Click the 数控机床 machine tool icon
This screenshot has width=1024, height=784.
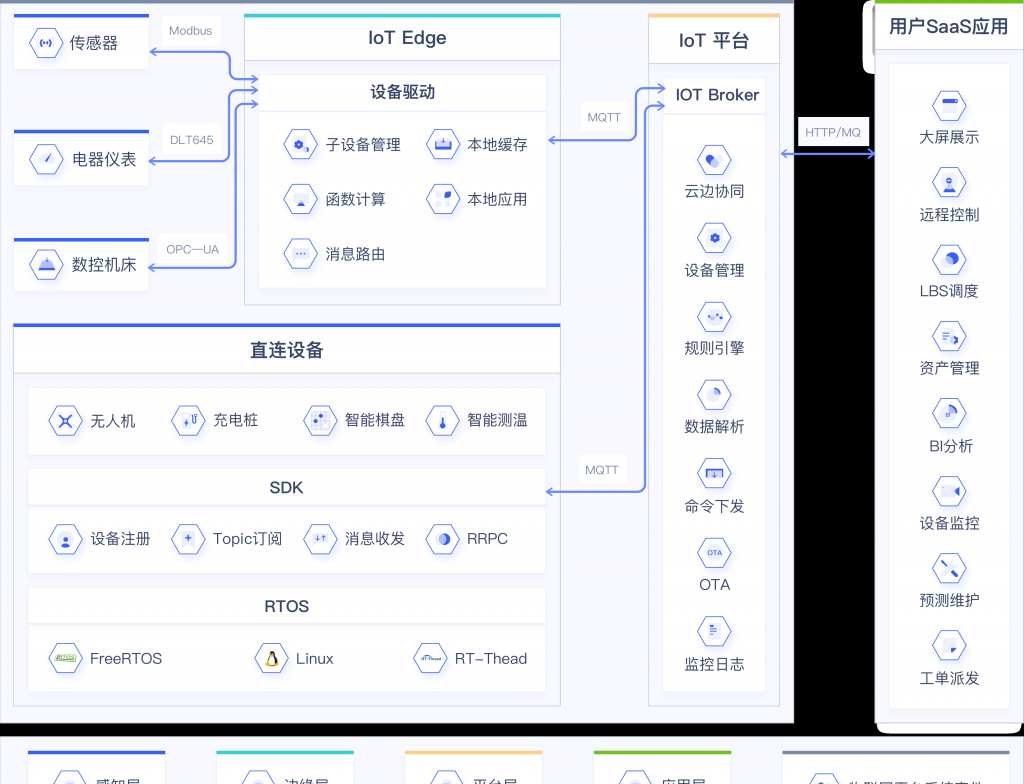(x=46, y=265)
